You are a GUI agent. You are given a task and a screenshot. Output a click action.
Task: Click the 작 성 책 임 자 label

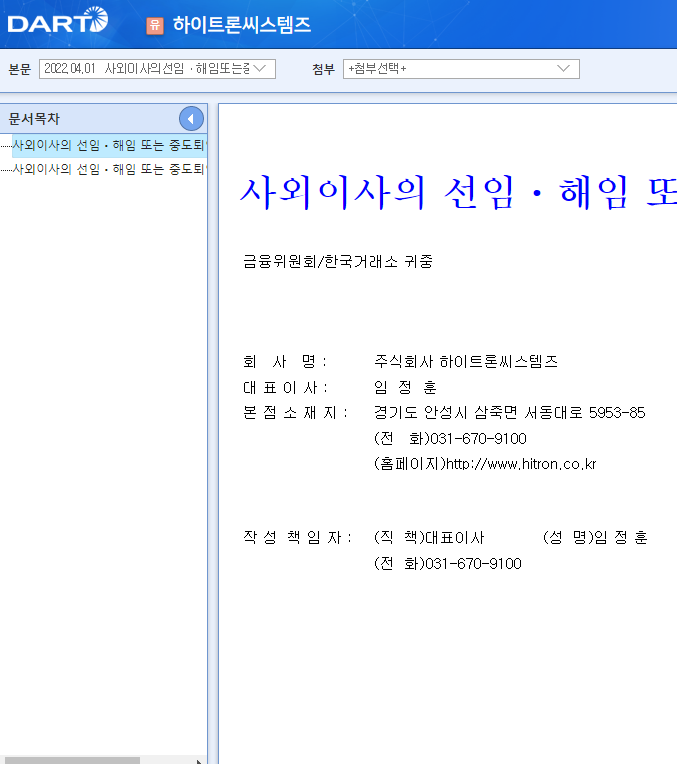[297, 537]
